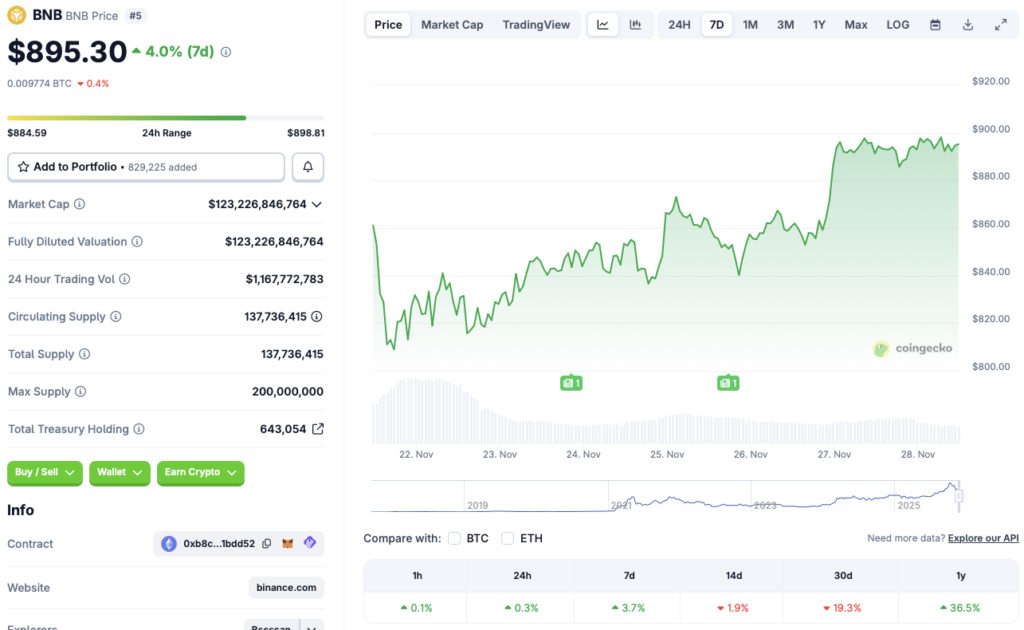Enable the BTC comparison checkbox
This screenshot has width=1024, height=630.
(453, 537)
